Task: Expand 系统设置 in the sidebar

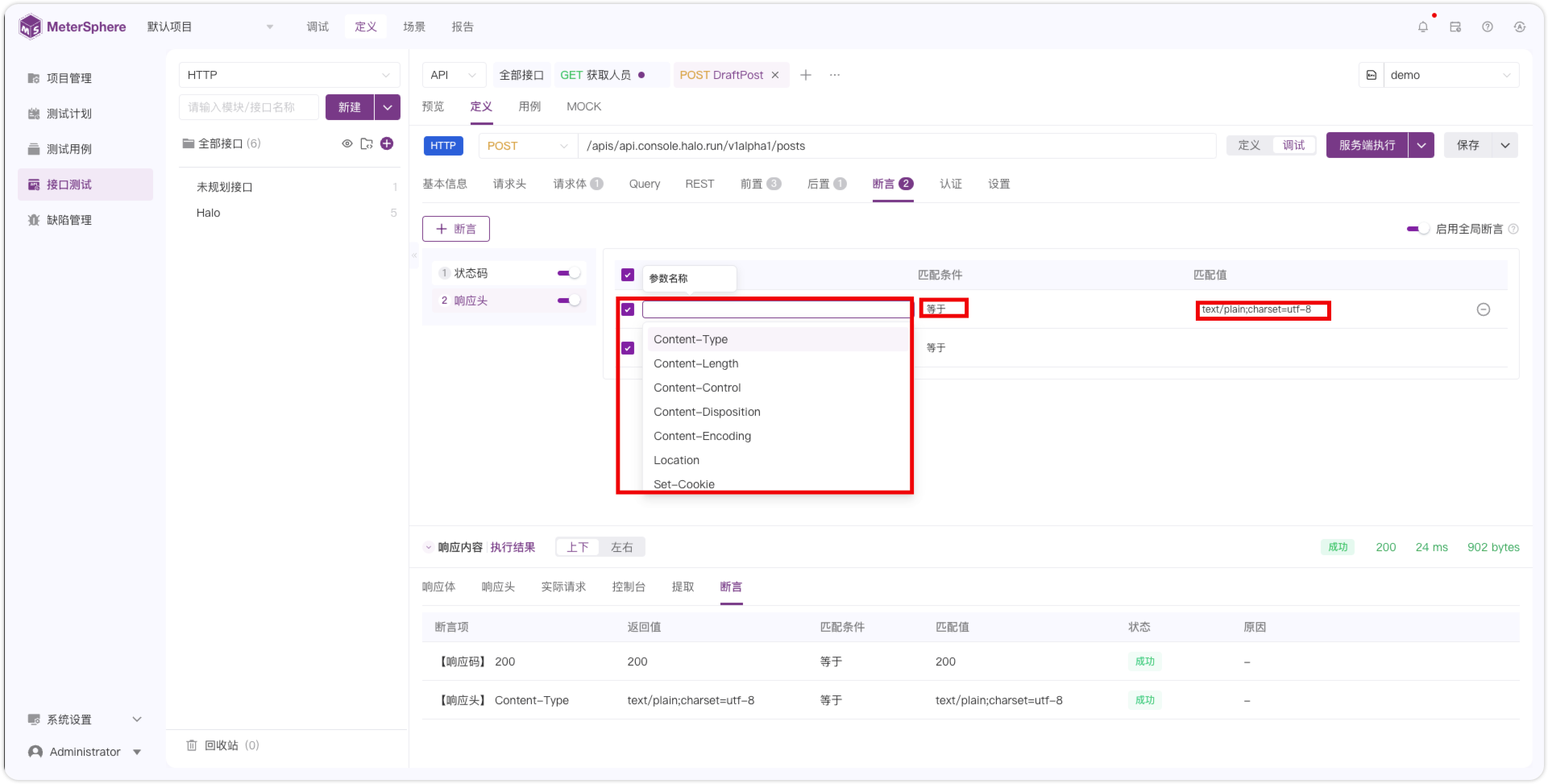Action: [85, 720]
